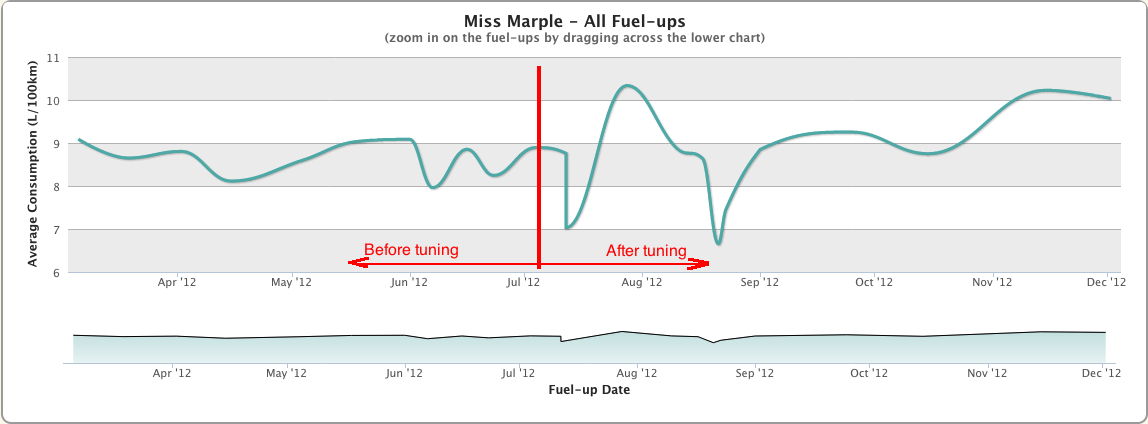Click the 'Fuel-up Date' axis title
This screenshot has width=1148, height=424.
click(x=589, y=390)
